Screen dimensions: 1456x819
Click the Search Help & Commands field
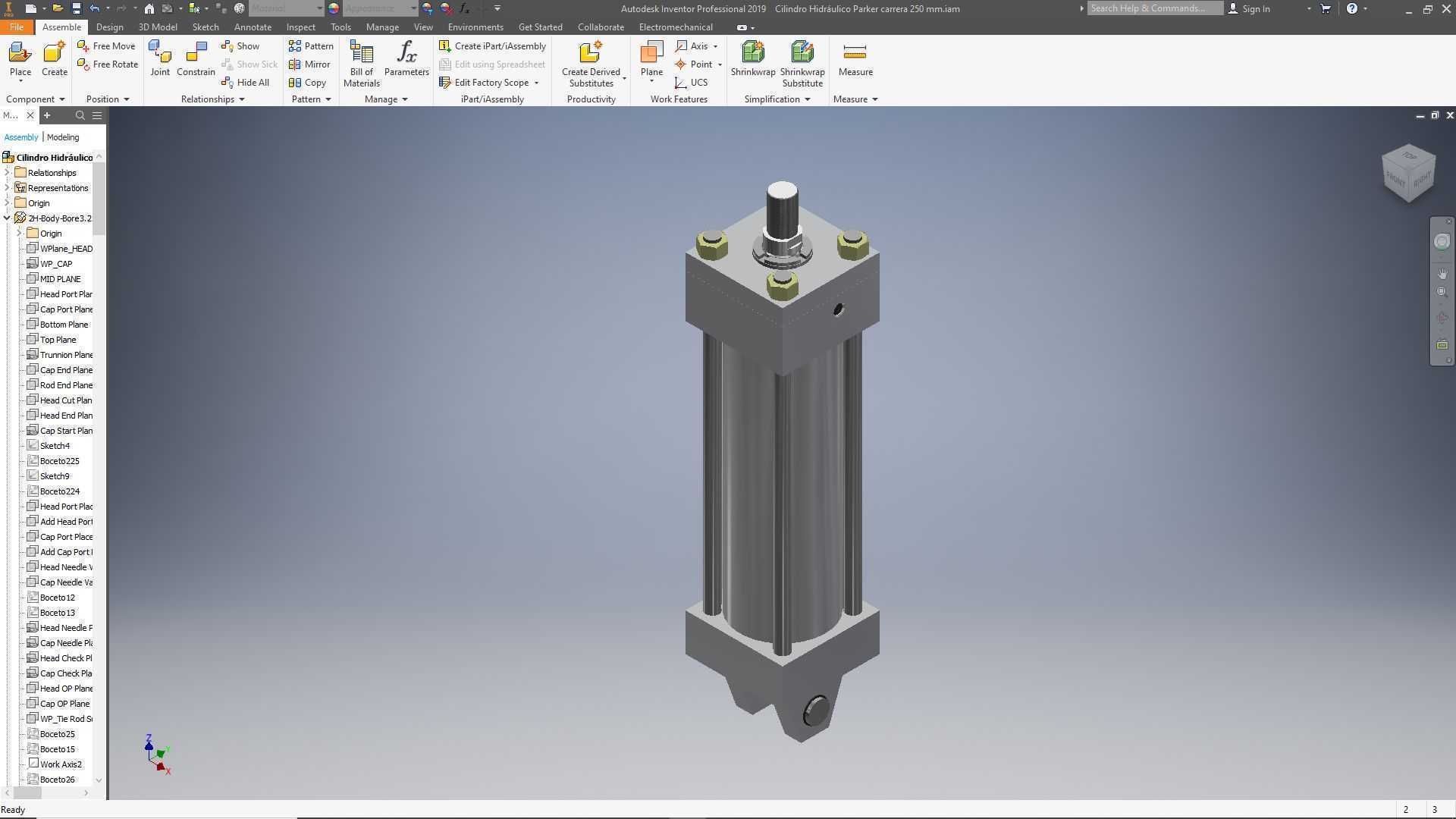coord(1154,8)
